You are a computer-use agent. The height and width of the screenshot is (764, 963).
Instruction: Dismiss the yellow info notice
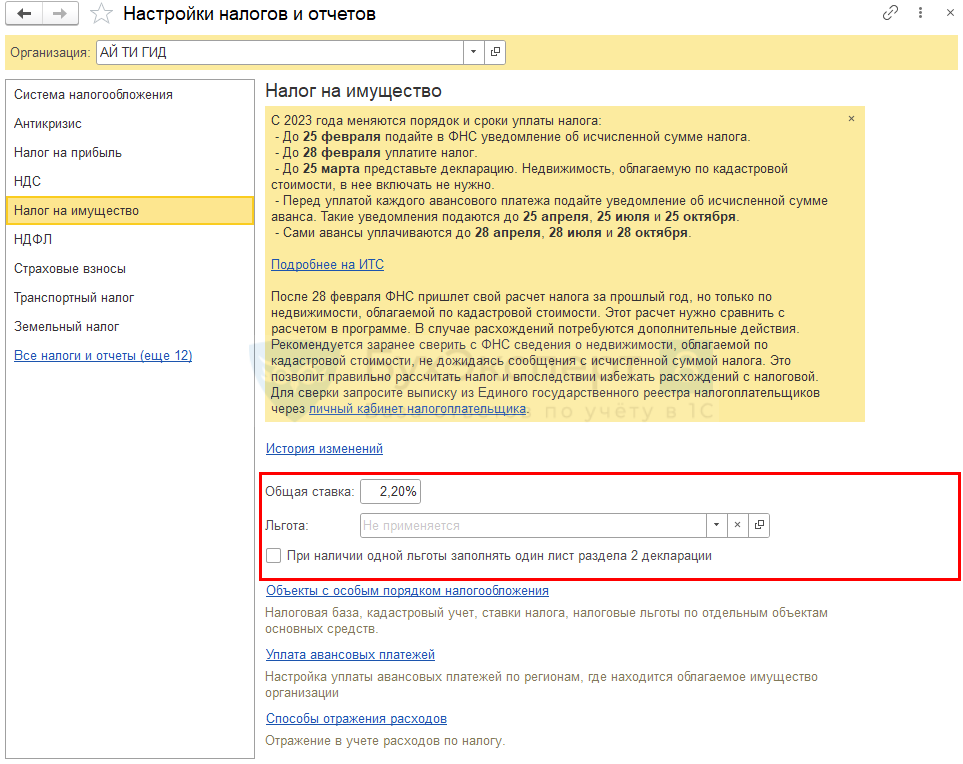click(x=851, y=118)
